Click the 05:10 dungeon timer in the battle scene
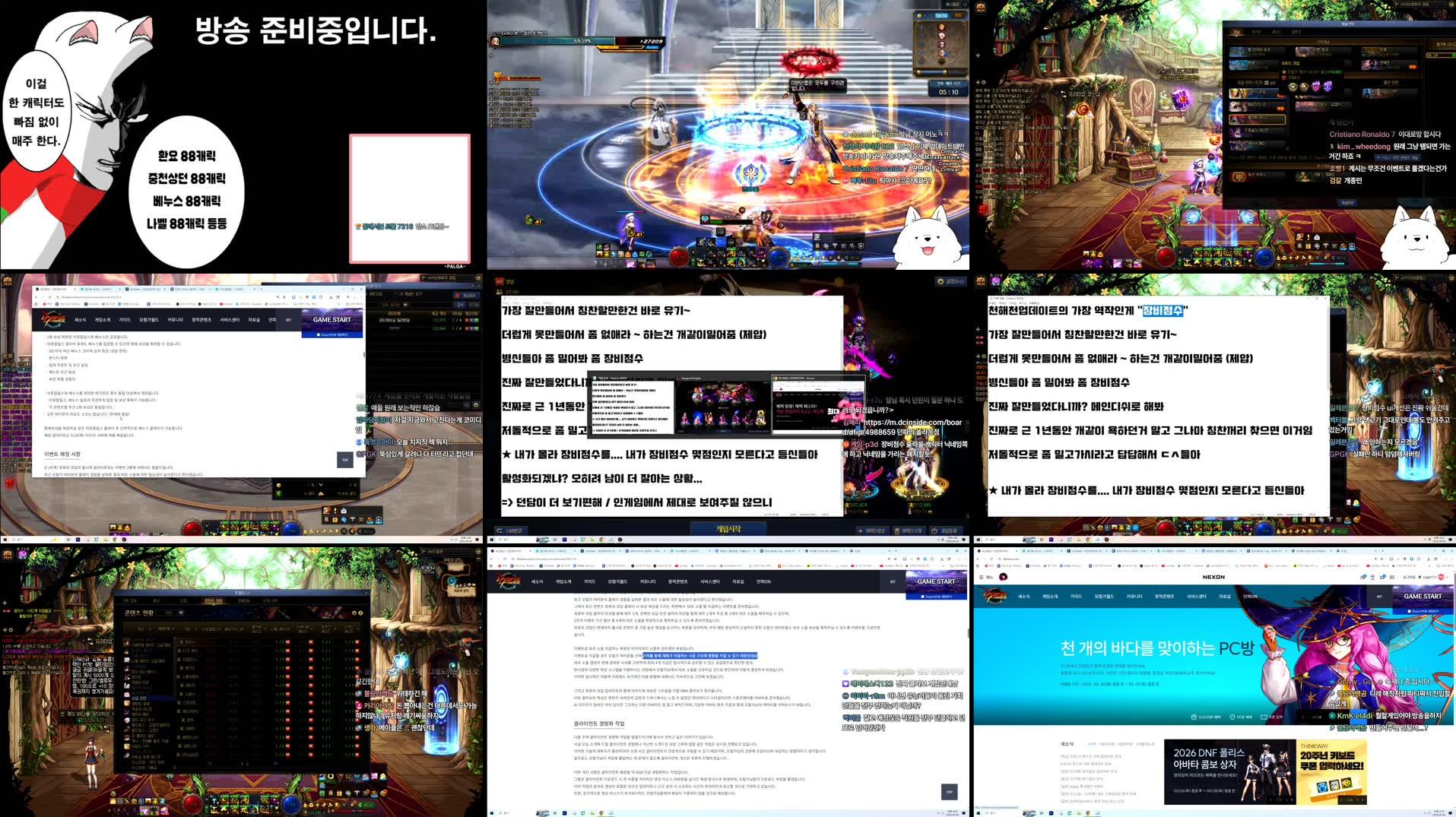Screen dimensions: 1456x817 948,92
